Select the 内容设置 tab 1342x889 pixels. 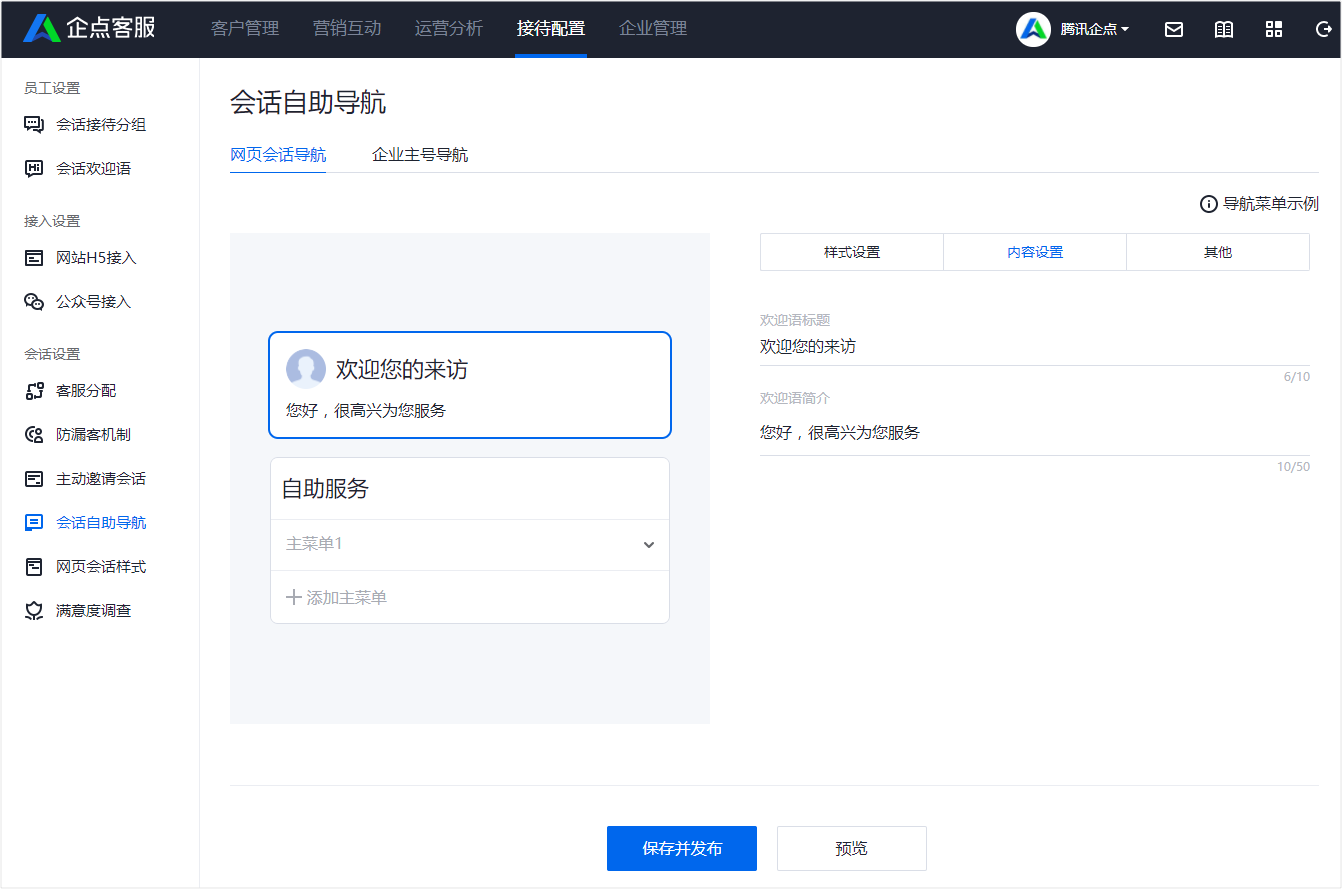pyautogui.click(x=1035, y=252)
